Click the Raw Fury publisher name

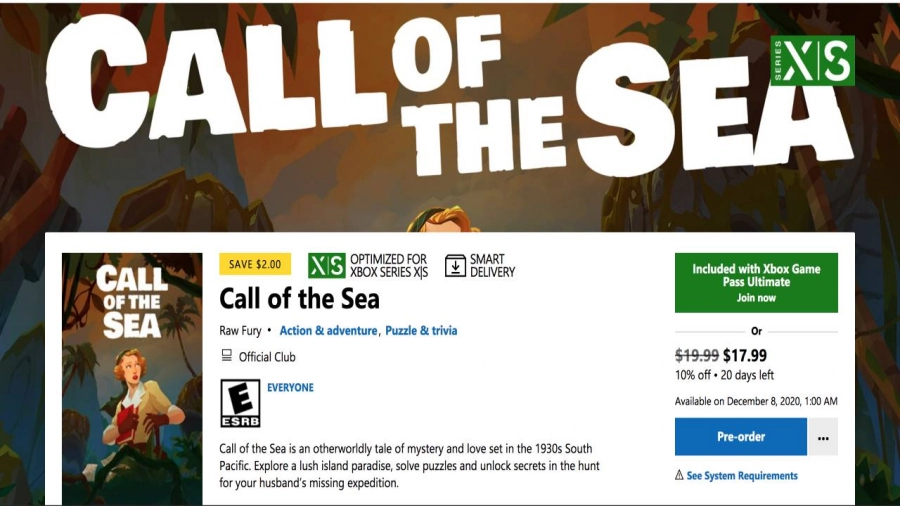click(x=241, y=331)
